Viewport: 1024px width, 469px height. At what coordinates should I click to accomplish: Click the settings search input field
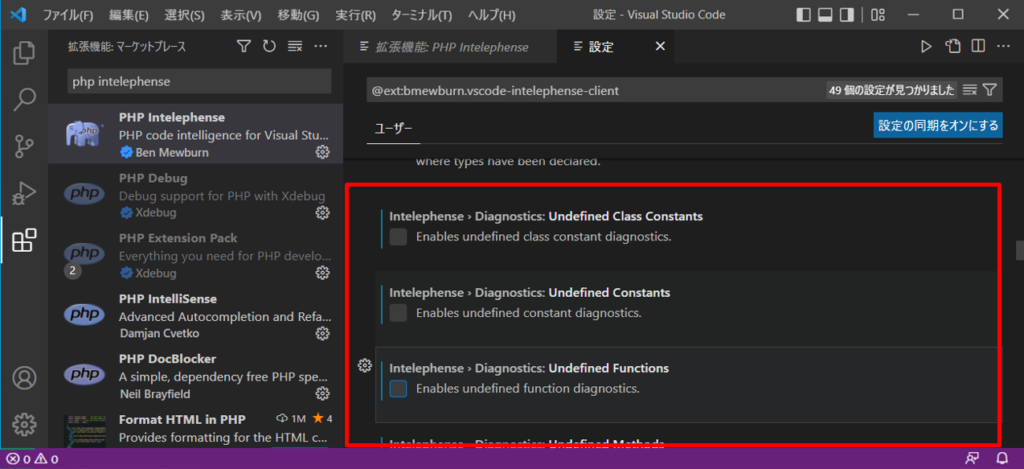point(594,90)
